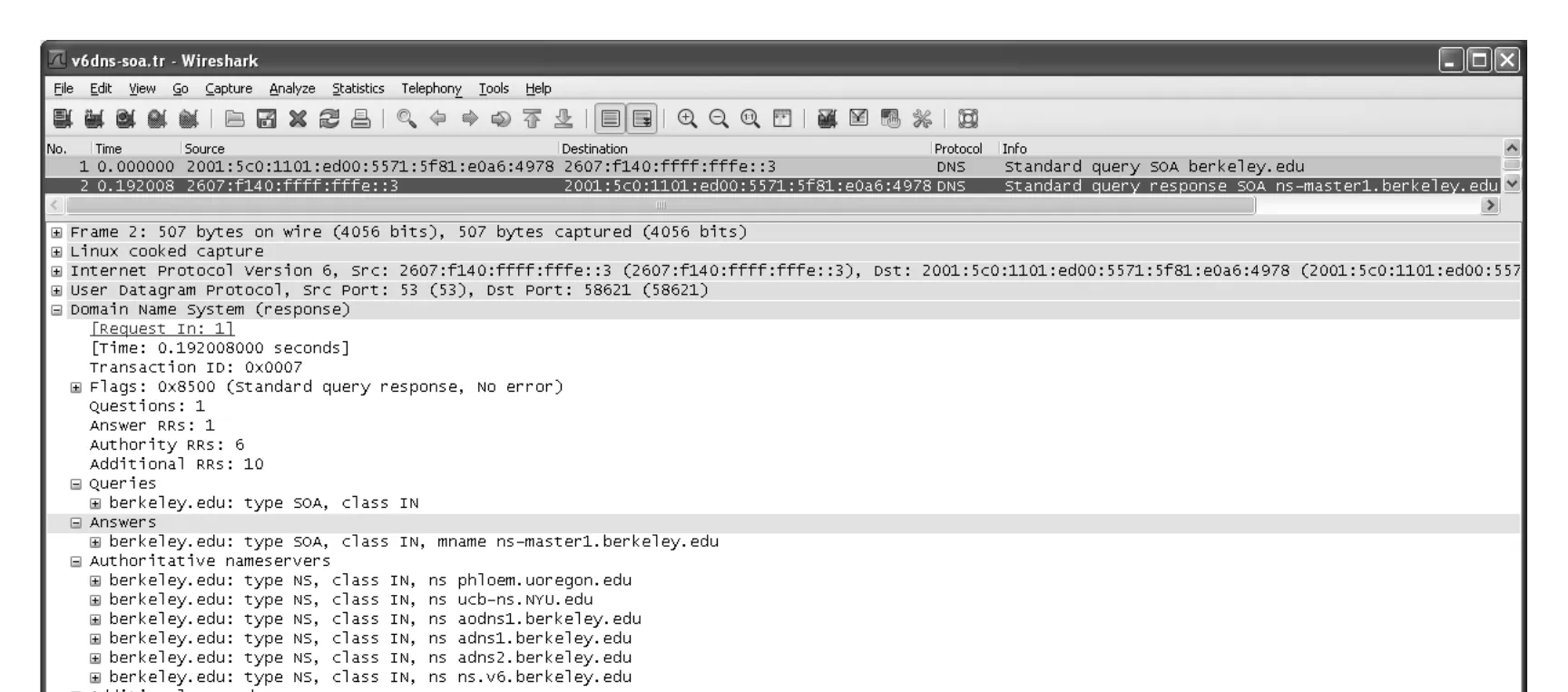Find a packet with magnifier icon
The height and width of the screenshot is (692, 1568).
(x=407, y=119)
